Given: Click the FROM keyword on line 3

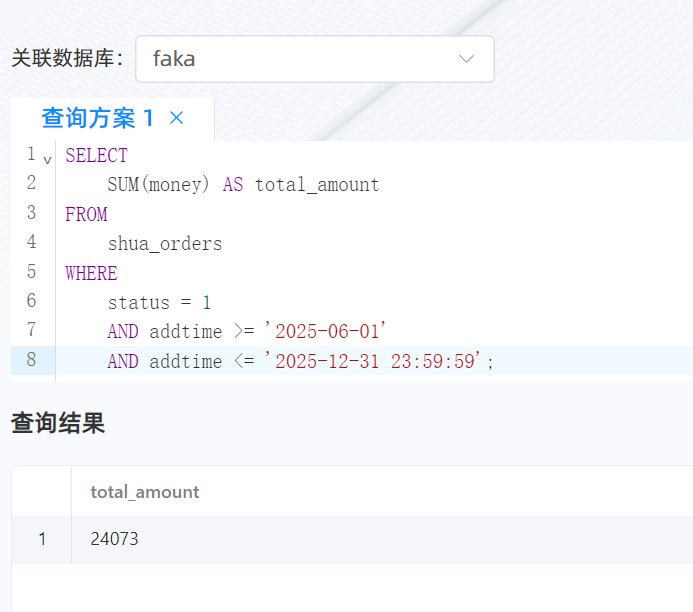Looking at the screenshot, I should (x=86, y=214).
